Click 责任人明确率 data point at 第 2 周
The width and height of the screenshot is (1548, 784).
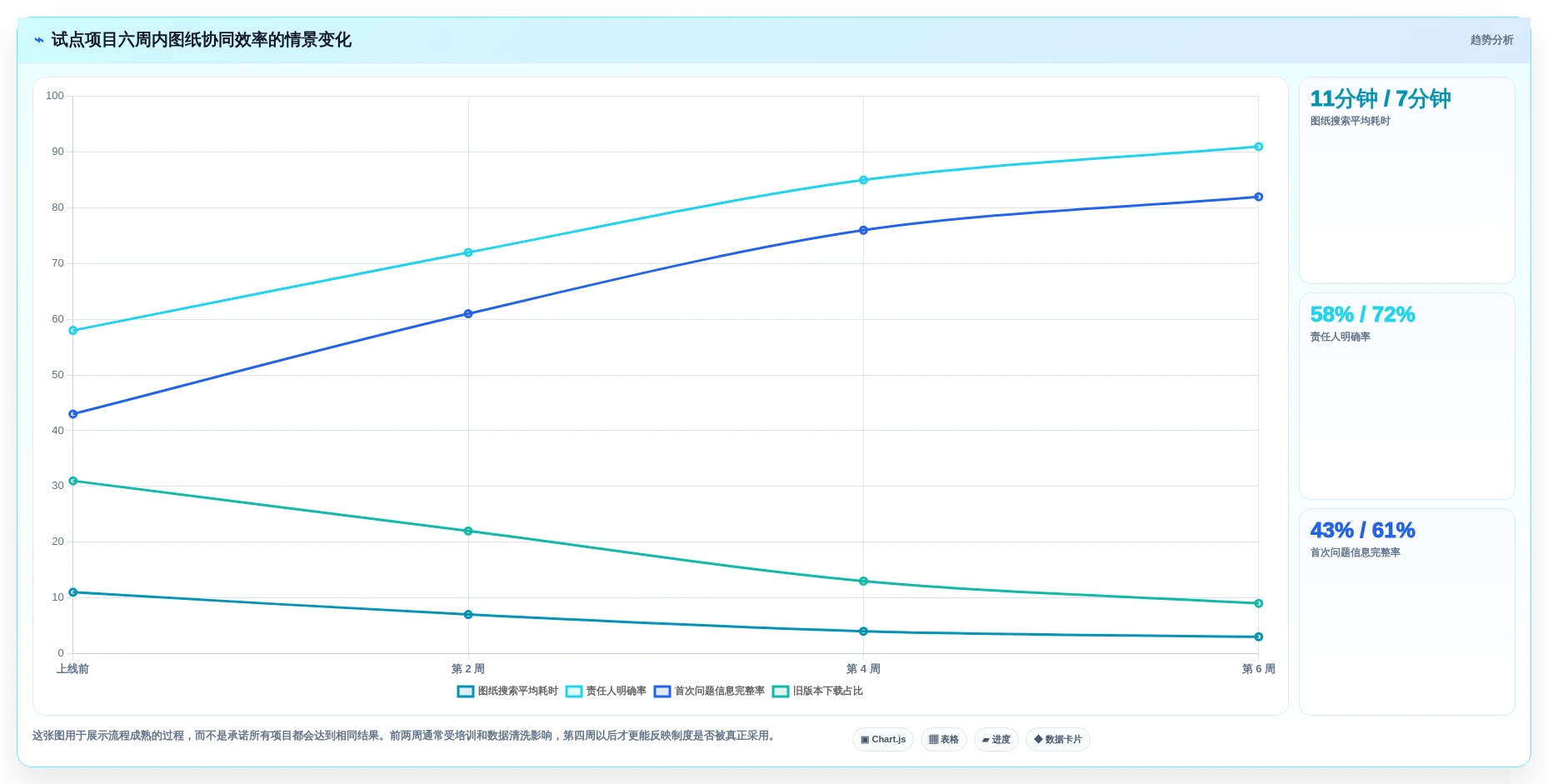click(x=468, y=252)
